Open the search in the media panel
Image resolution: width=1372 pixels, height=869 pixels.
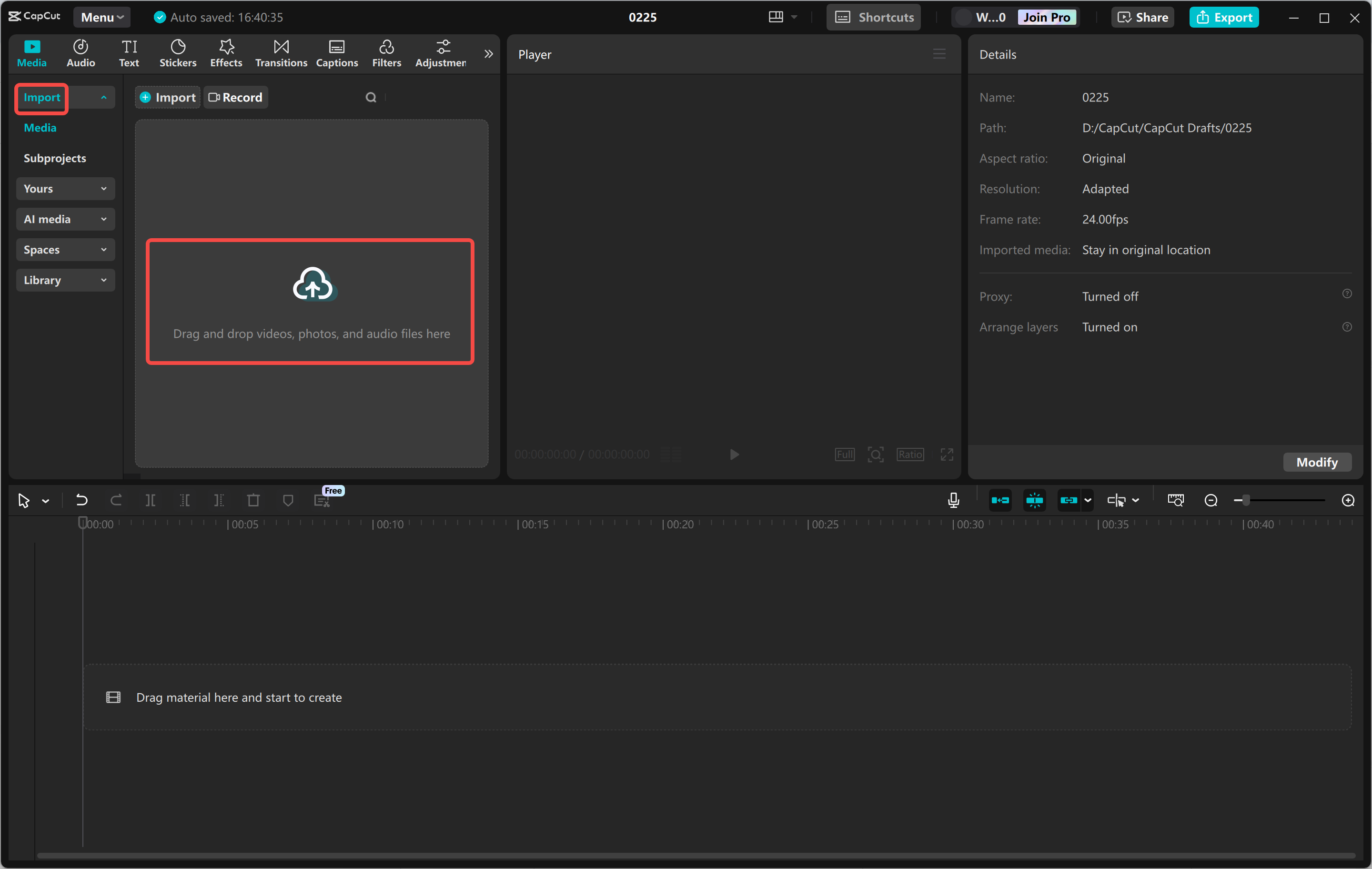[x=371, y=97]
